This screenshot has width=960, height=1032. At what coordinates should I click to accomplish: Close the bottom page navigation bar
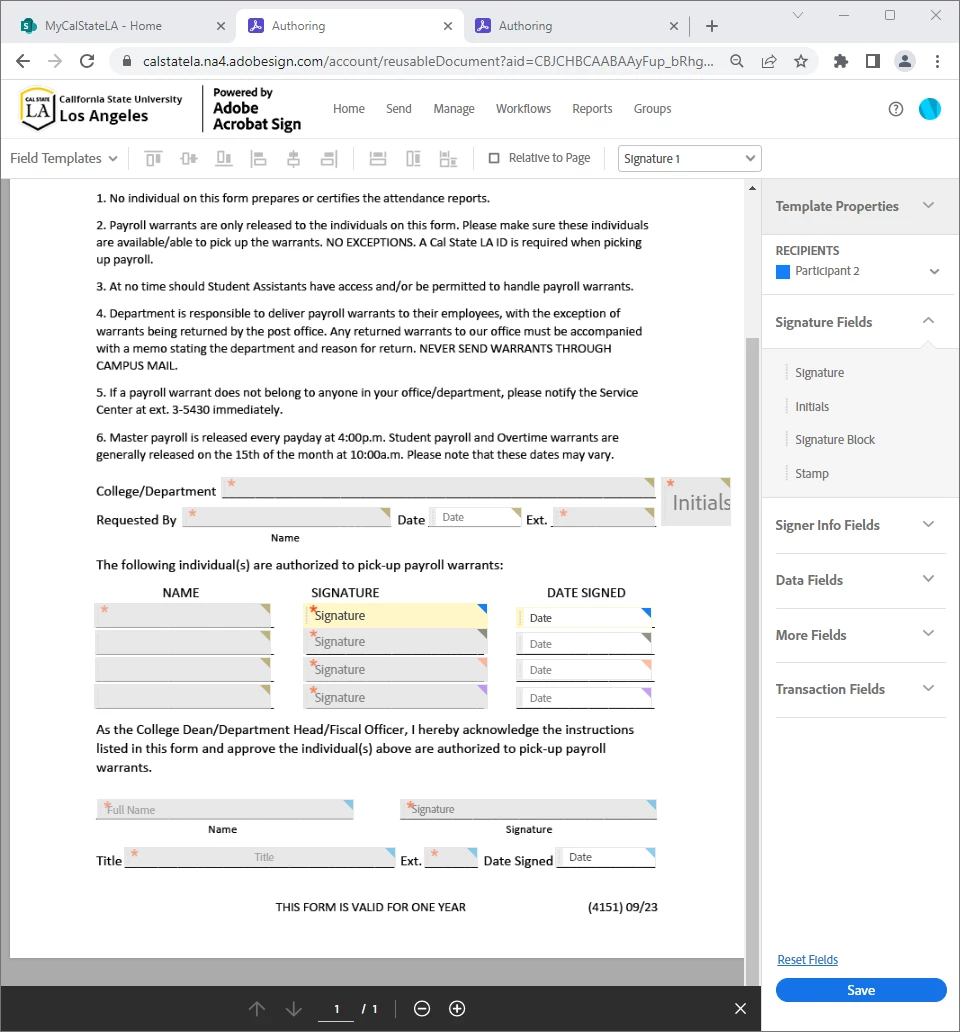click(740, 1008)
